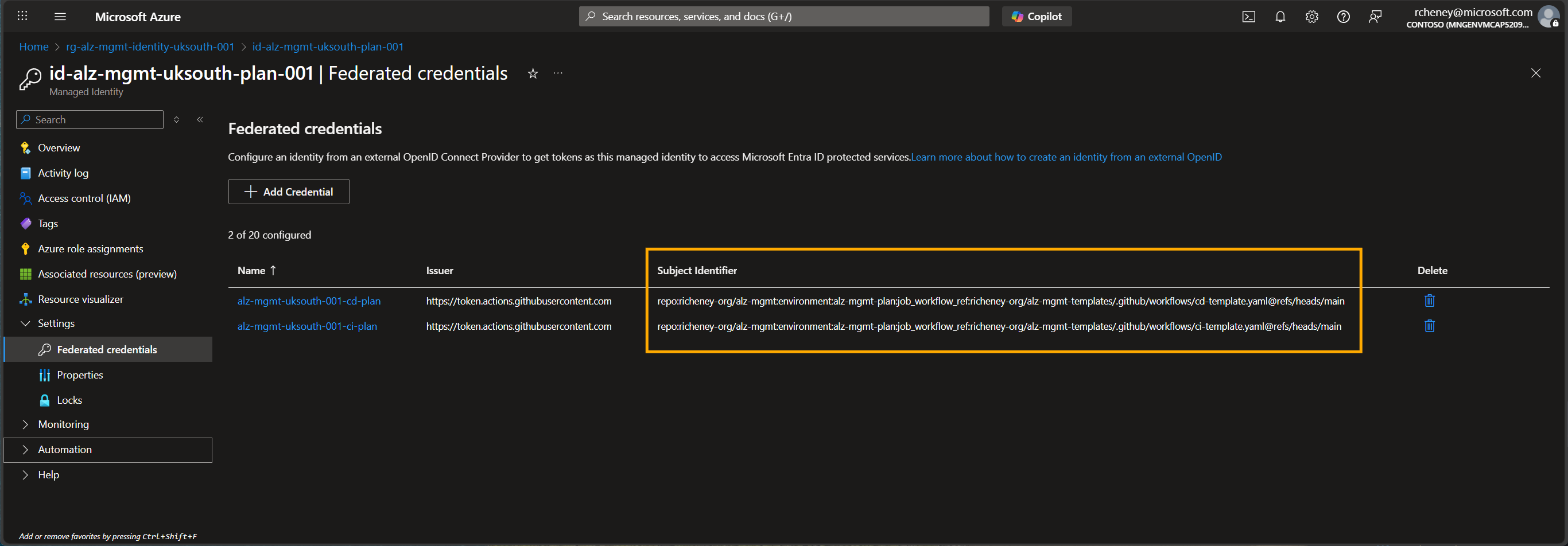Click the Add Credential button
This screenshot has height=546, width=1568.
pos(288,192)
